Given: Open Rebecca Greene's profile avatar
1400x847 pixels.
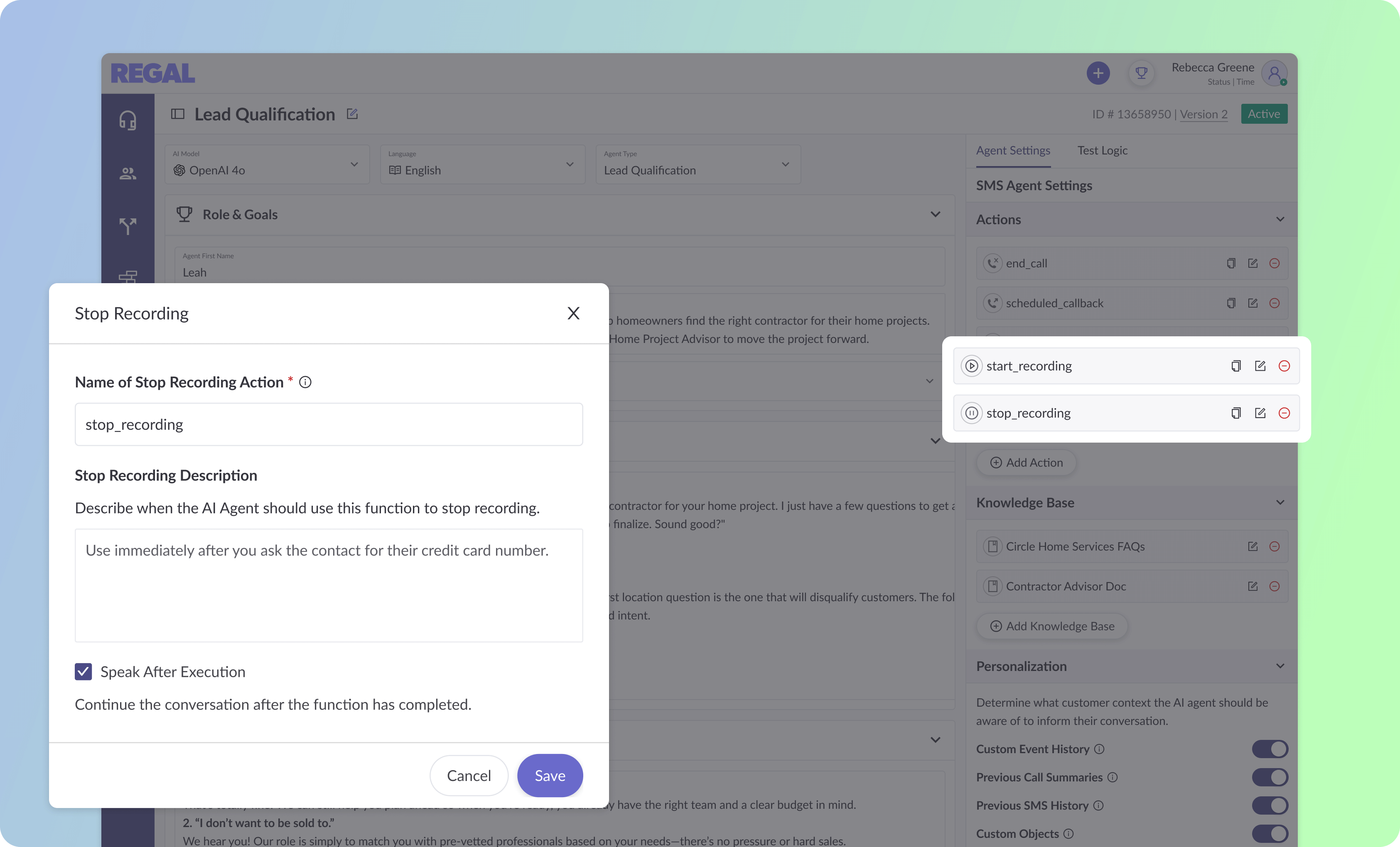Looking at the screenshot, I should (x=1274, y=73).
